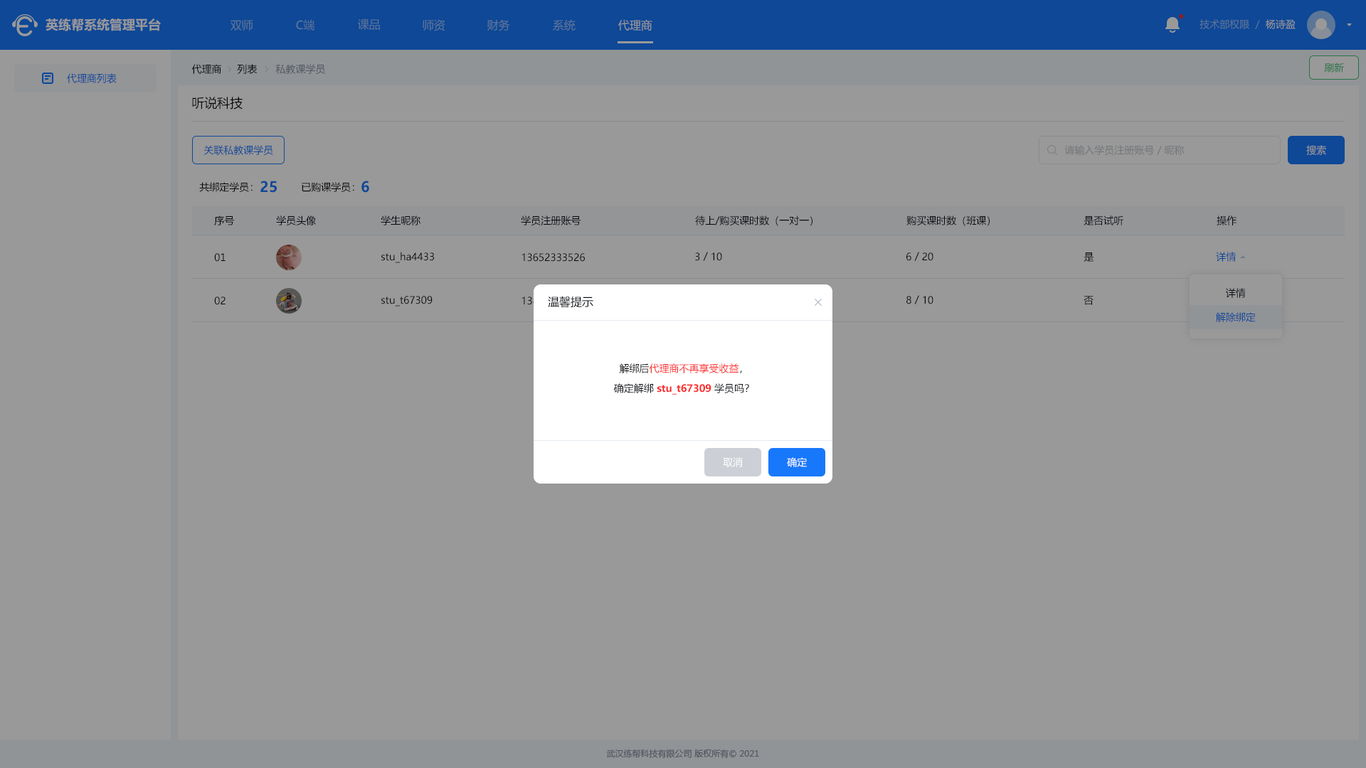Open the notification bell
The width and height of the screenshot is (1366, 768).
pyautogui.click(x=1172, y=25)
